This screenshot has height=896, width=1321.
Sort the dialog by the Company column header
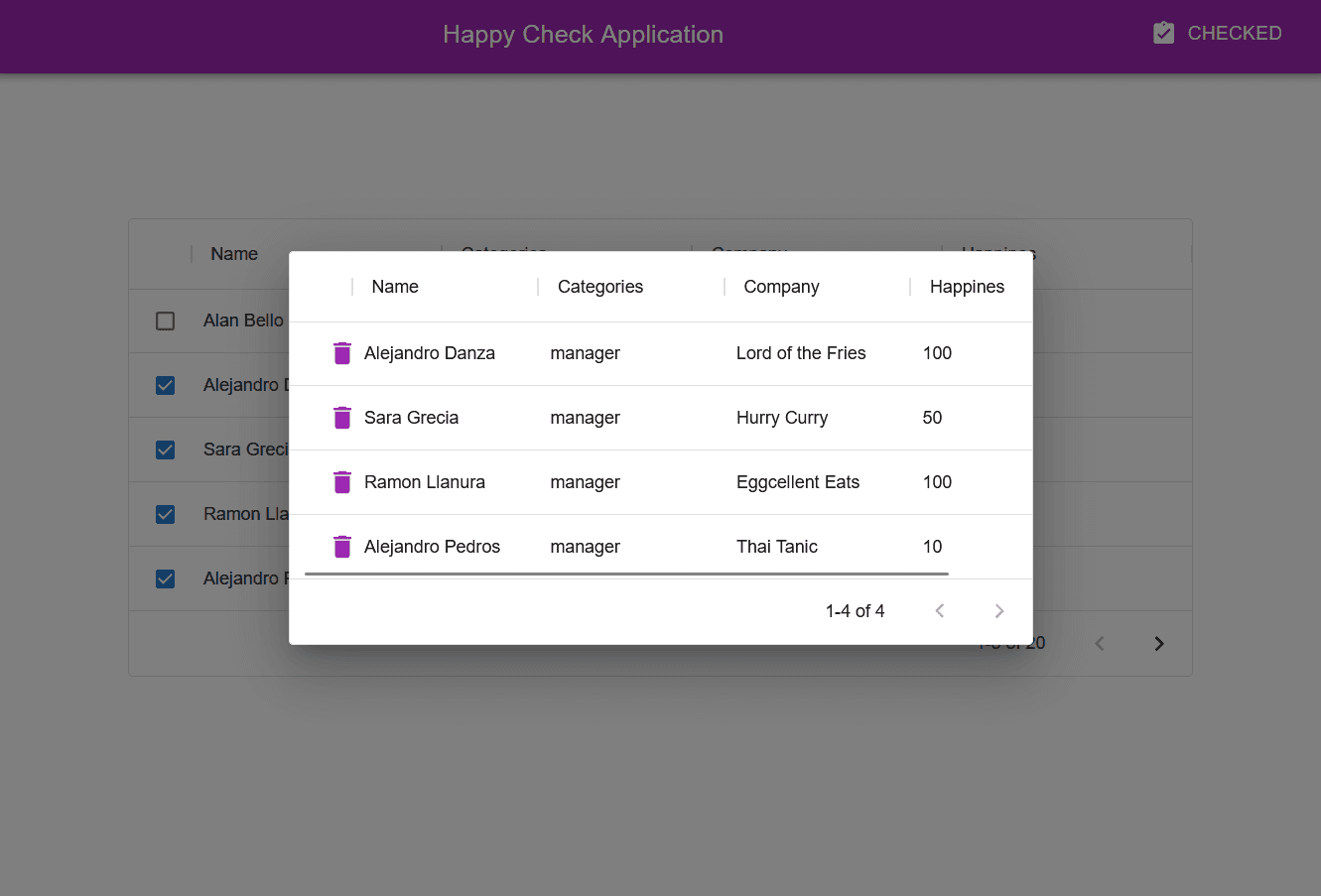[781, 287]
